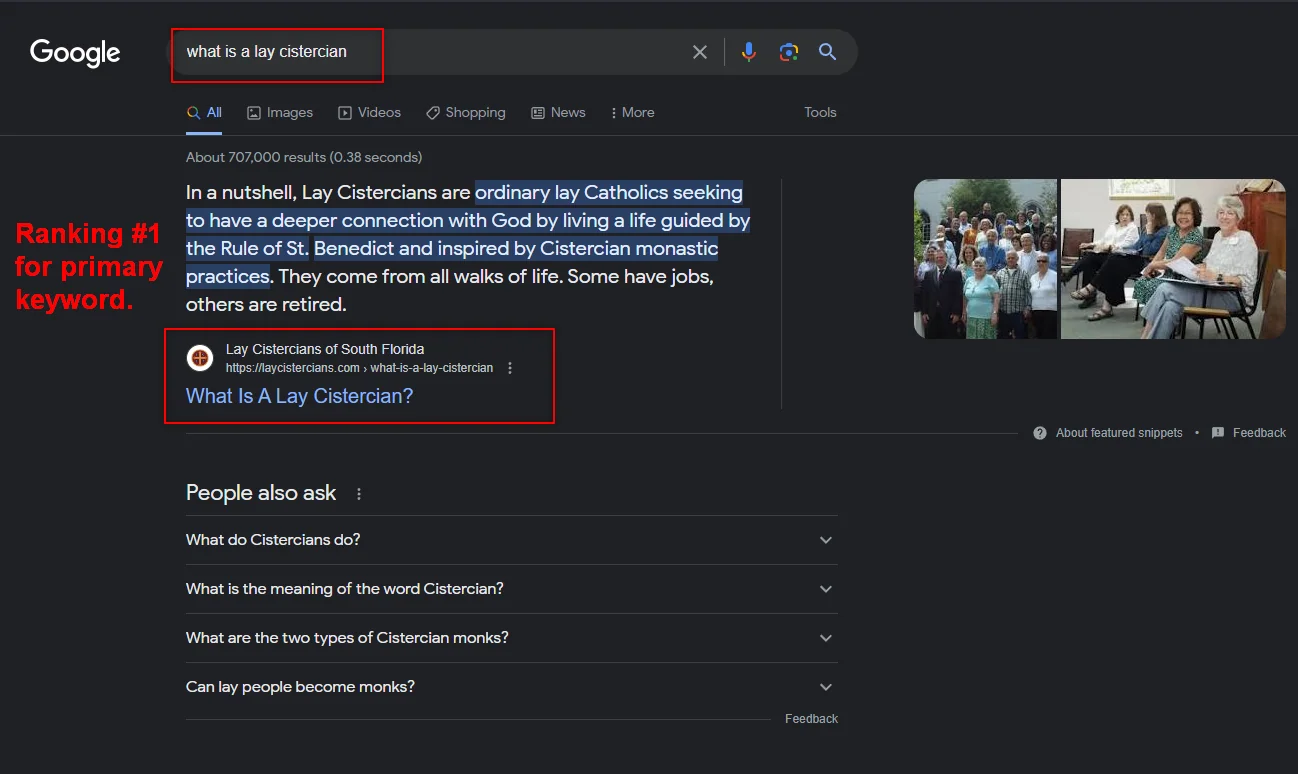Image resolution: width=1298 pixels, height=774 pixels.
Task: Click the question mark icon for featured snippets
Action: [x=1040, y=433]
